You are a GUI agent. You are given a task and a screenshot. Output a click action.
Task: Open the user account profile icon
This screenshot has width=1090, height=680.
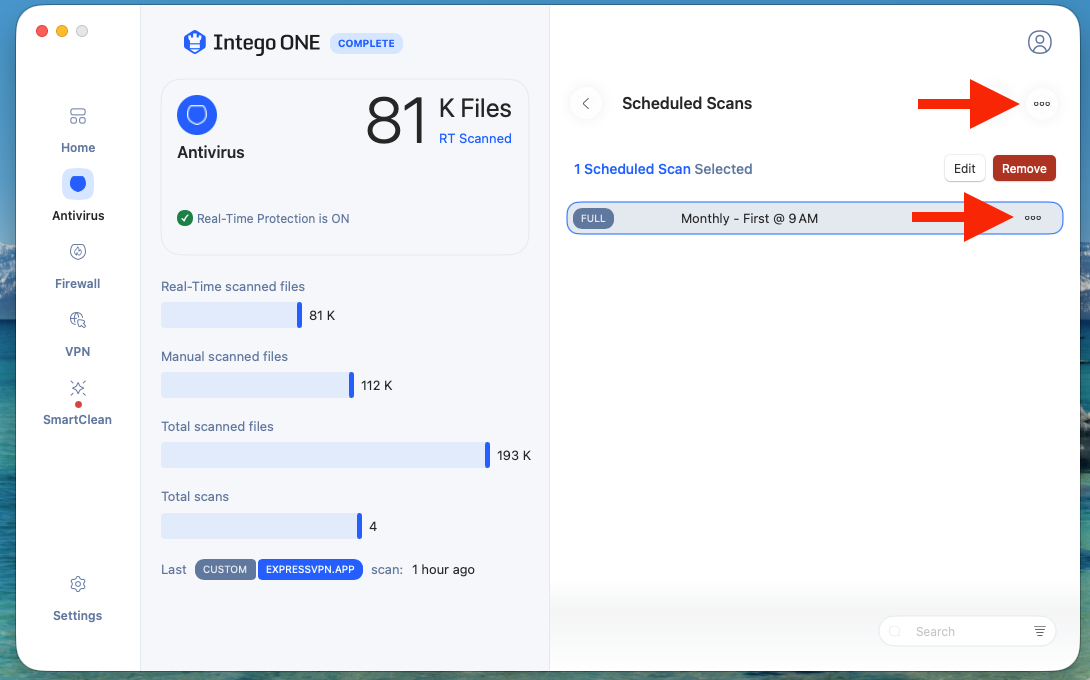1039,42
